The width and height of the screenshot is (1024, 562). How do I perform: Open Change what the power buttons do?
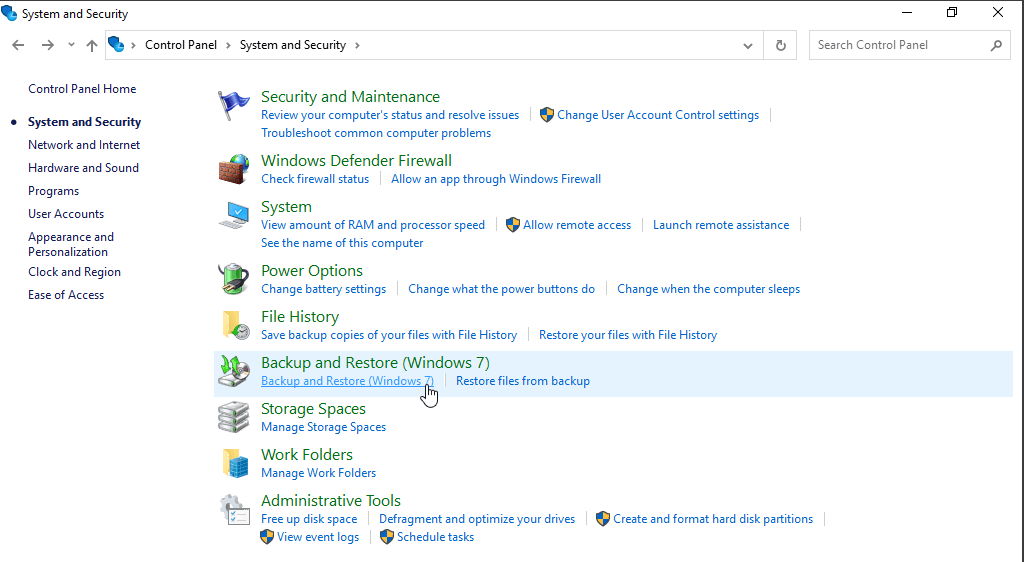[x=502, y=289]
